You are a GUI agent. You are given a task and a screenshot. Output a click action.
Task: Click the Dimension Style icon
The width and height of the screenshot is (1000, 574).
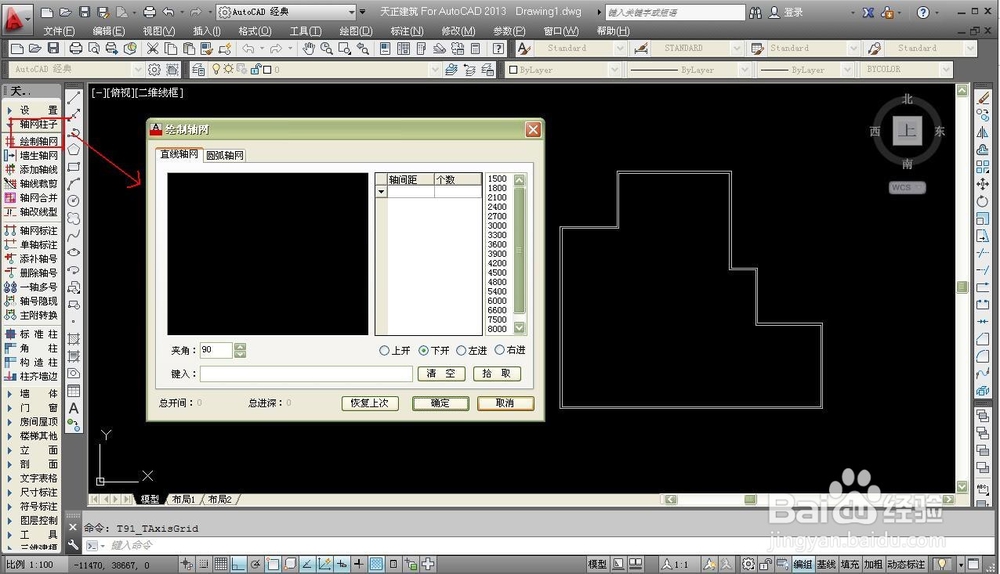(x=641, y=48)
